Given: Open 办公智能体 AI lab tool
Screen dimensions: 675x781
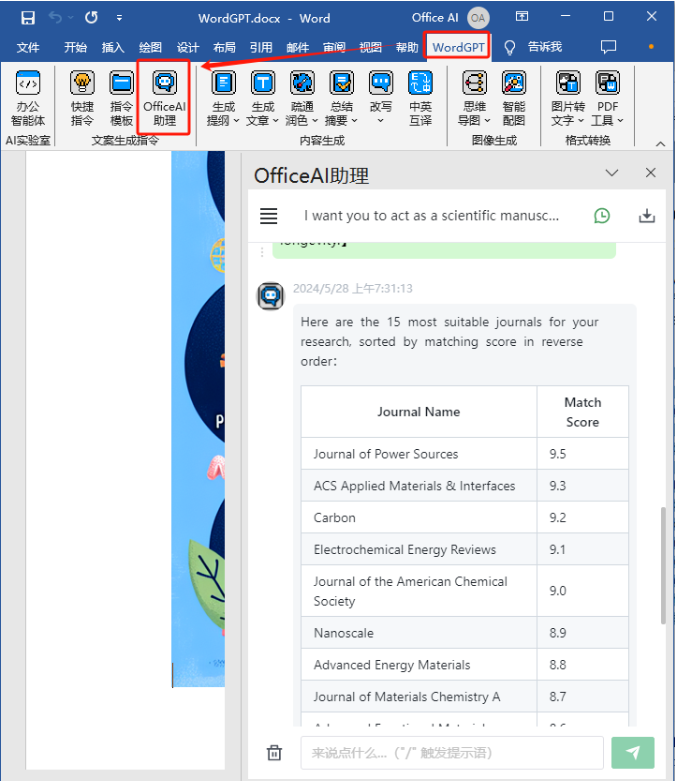Looking at the screenshot, I should pos(28,98).
